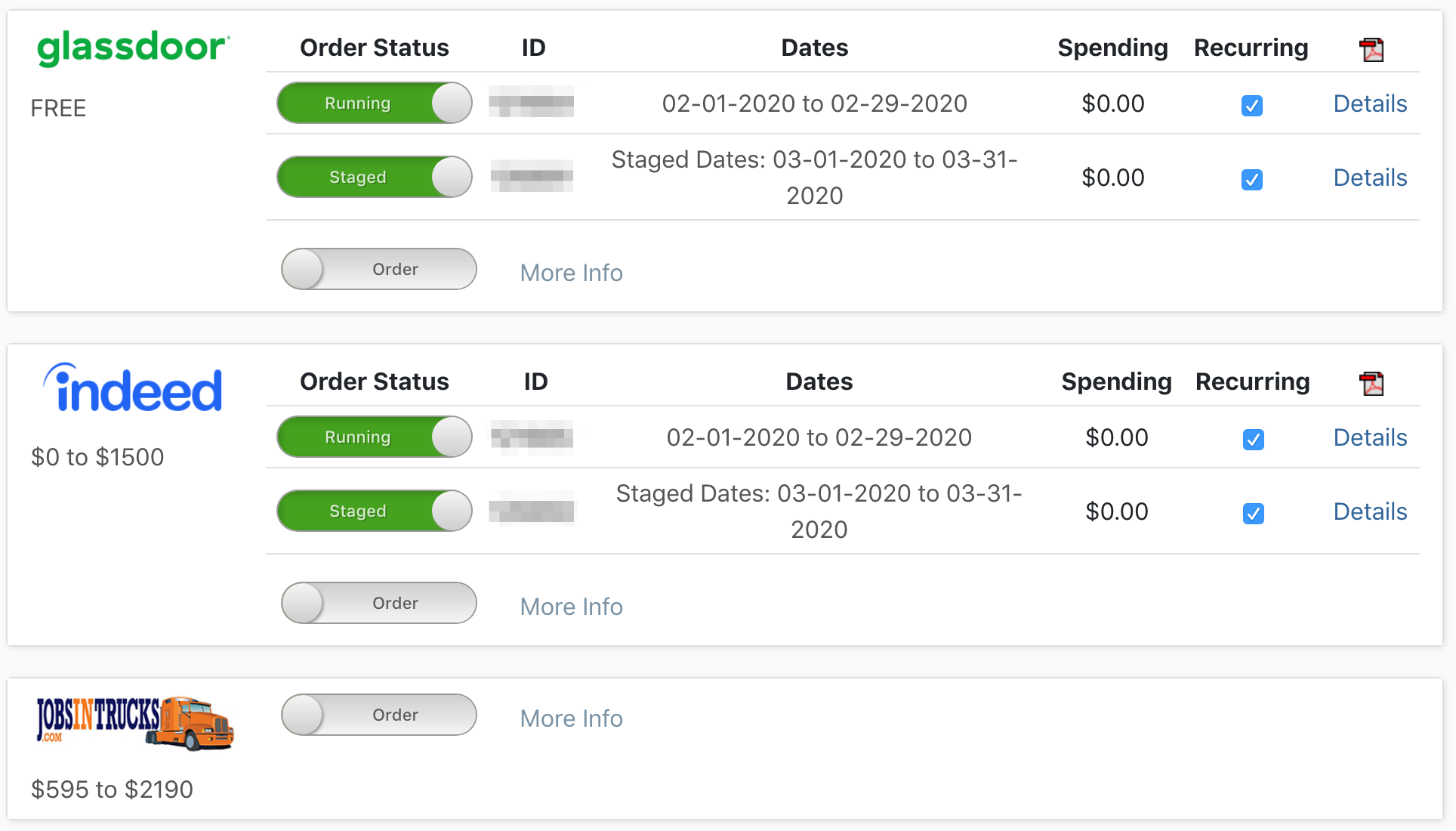Screen dimensions: 1456x831
Task: Uncheck Recurring for Indeed running order
Action: [1254, 440]
